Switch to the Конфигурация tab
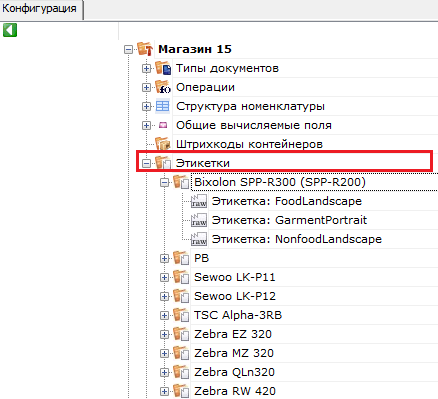438x399 pixels. pos(39,8)
